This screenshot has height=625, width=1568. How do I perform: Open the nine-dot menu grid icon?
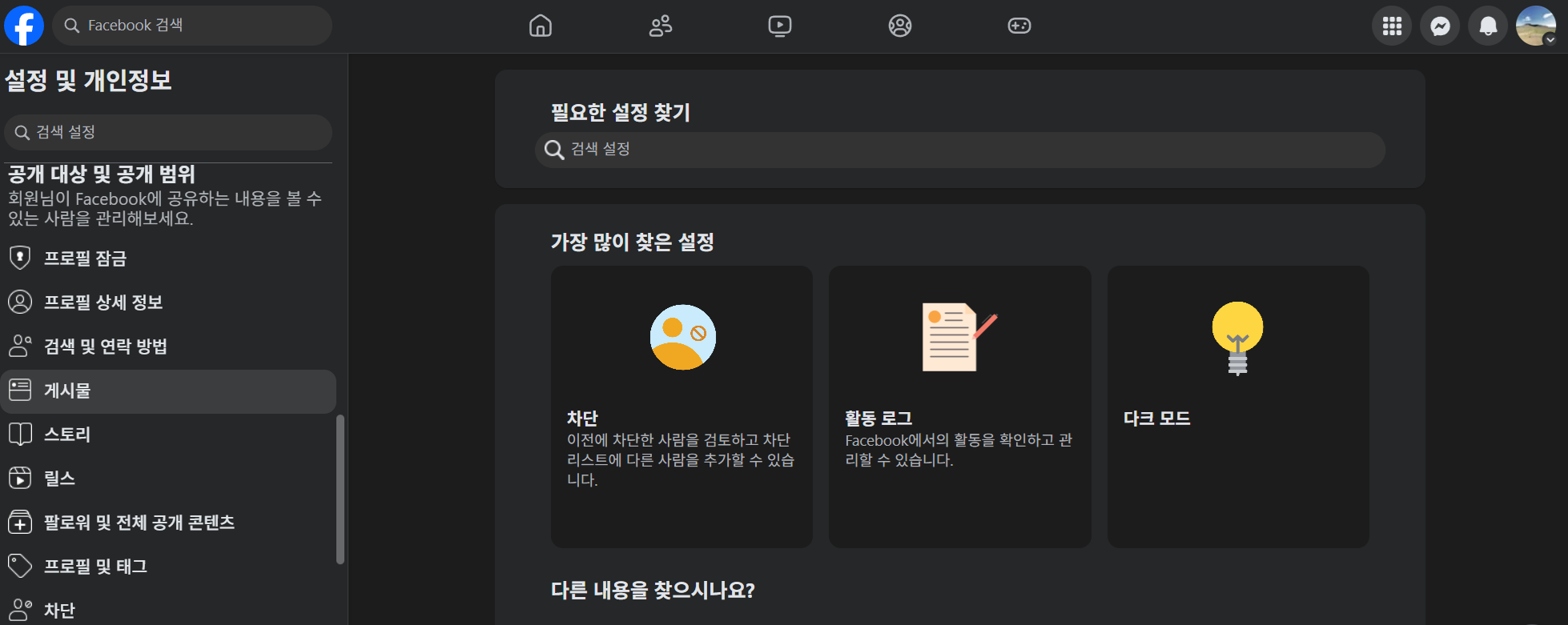pyautogui.click(x=1392, y=26)
